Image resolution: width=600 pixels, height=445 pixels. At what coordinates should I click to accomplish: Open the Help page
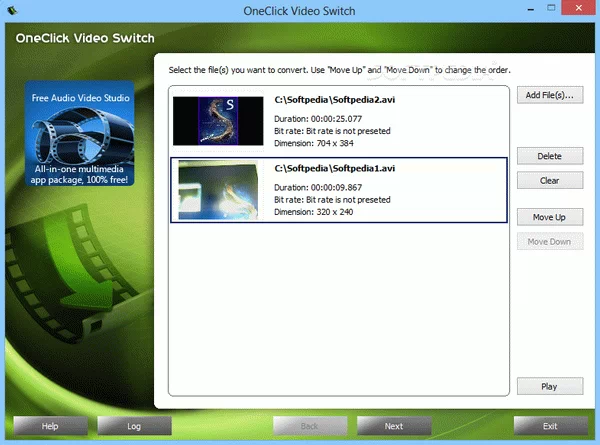(51, 426)
